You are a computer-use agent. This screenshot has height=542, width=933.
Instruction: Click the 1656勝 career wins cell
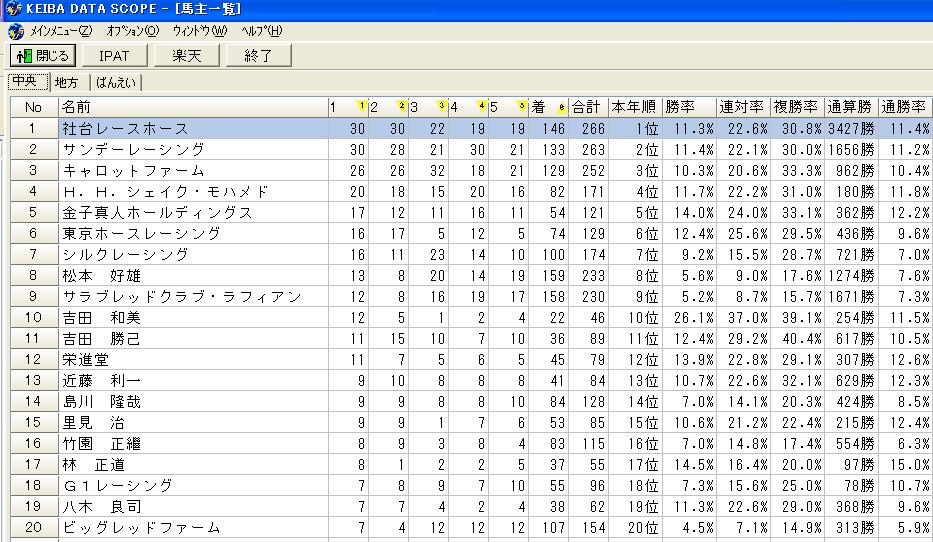point(851,149)
